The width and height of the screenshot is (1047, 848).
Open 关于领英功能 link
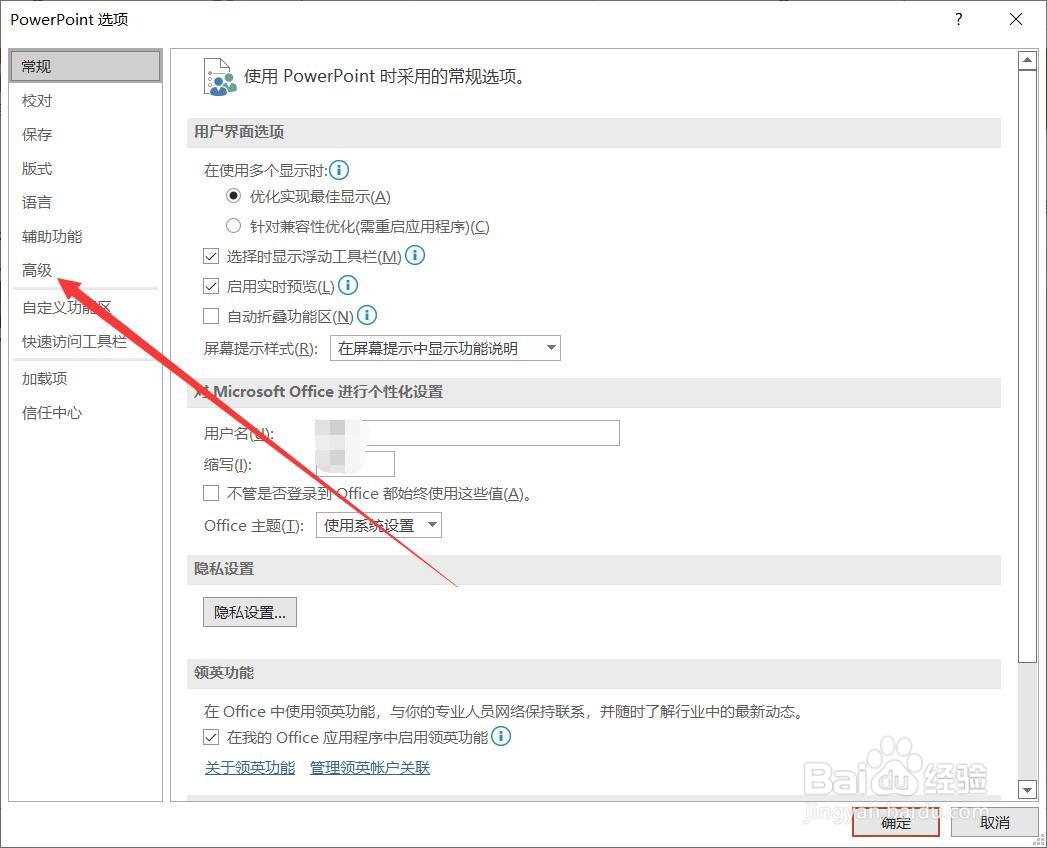(x=250, y=768)
